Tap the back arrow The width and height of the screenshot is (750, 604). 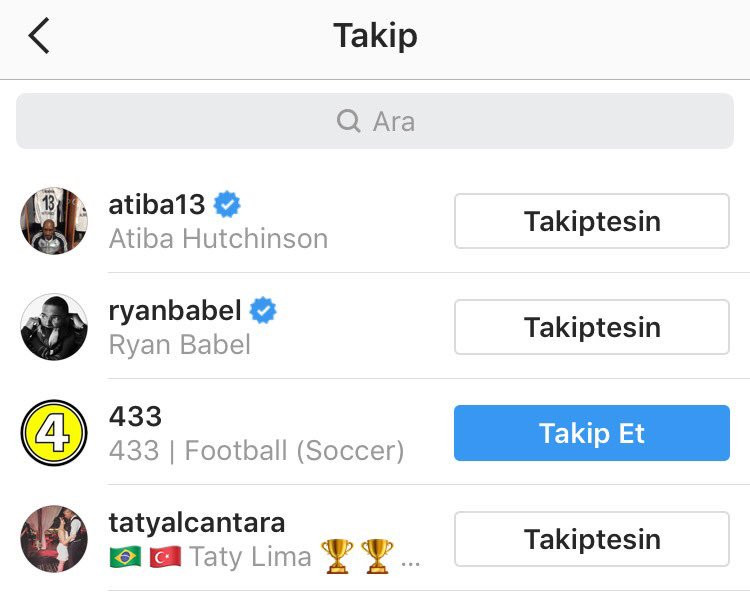coord(39,37)
